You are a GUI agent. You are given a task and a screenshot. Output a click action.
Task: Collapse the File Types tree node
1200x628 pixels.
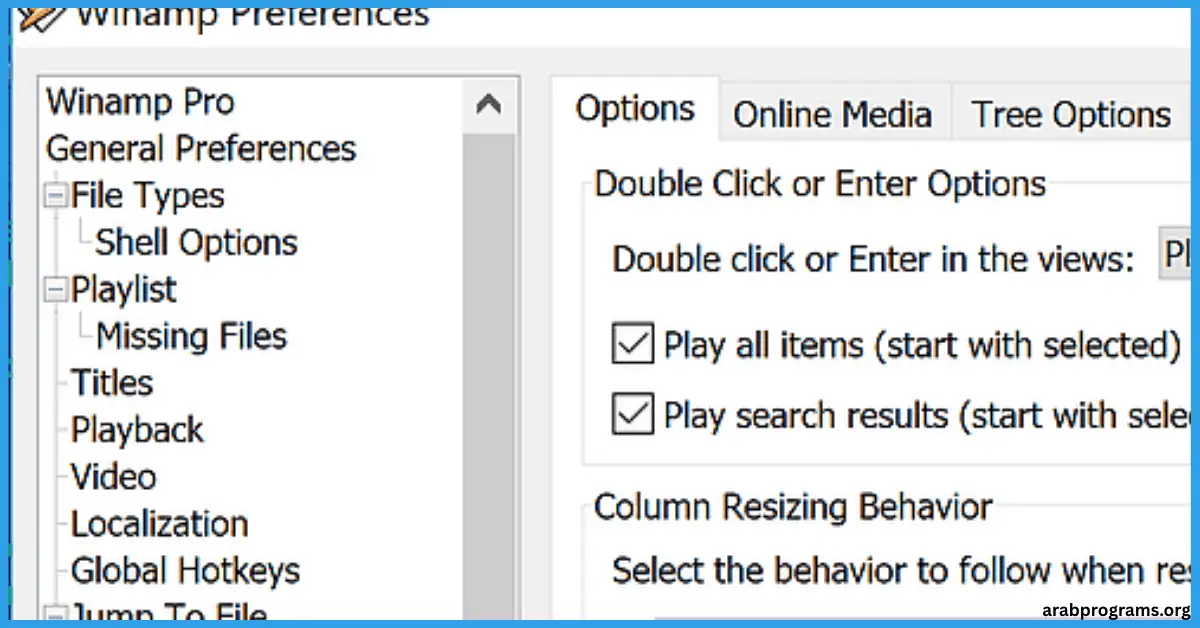(x=56, y=196)
